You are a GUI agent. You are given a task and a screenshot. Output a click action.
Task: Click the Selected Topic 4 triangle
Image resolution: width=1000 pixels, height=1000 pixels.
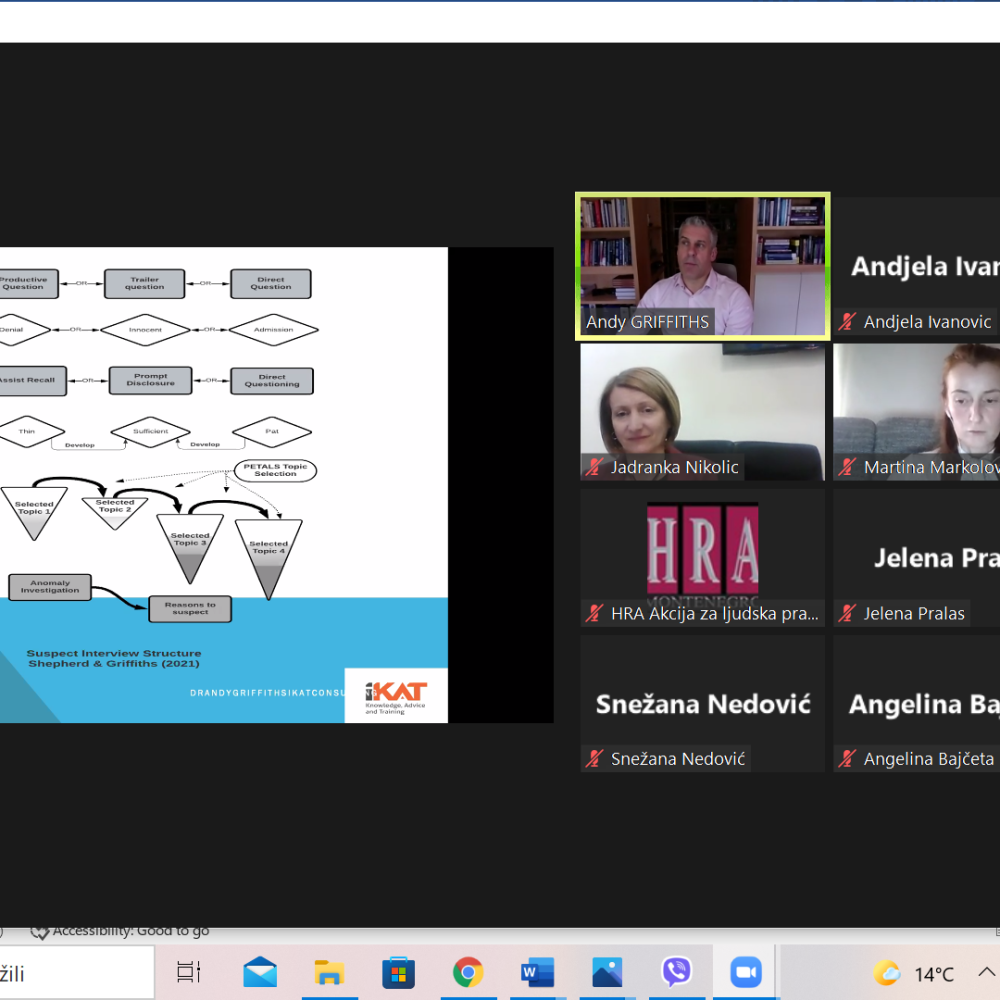coord(268,555)
